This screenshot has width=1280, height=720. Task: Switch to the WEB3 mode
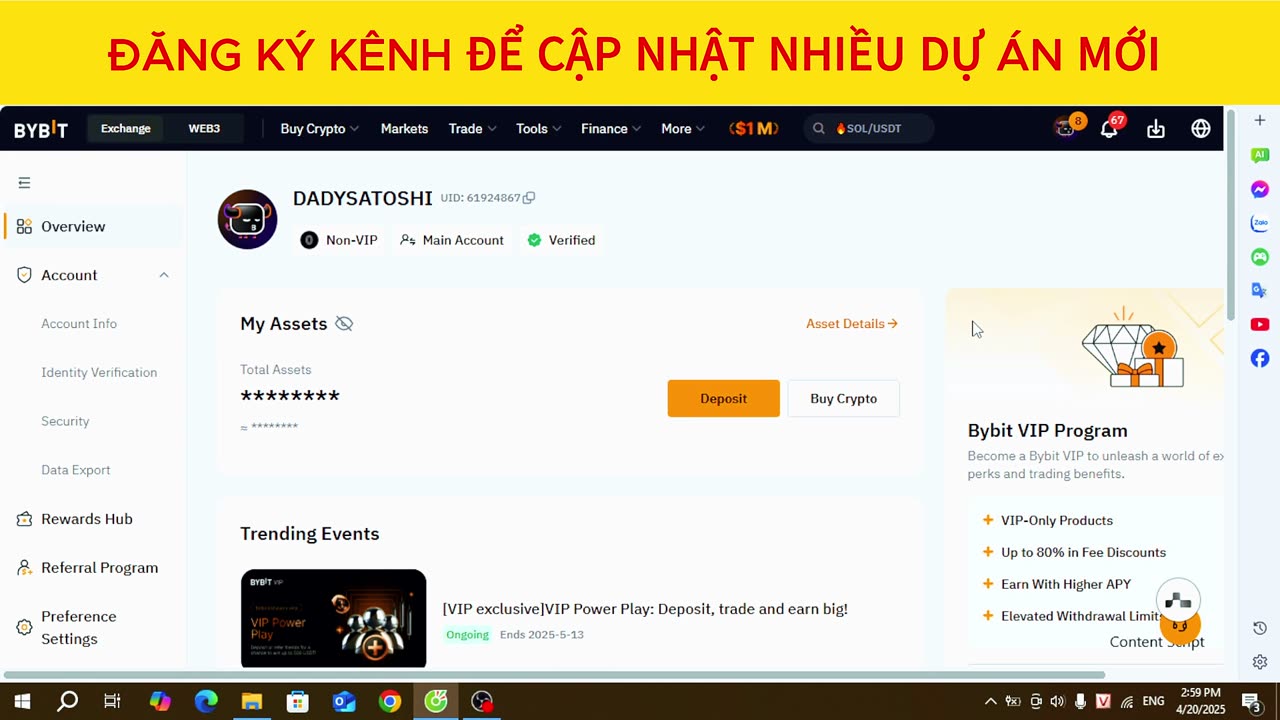tap(204, 128)
